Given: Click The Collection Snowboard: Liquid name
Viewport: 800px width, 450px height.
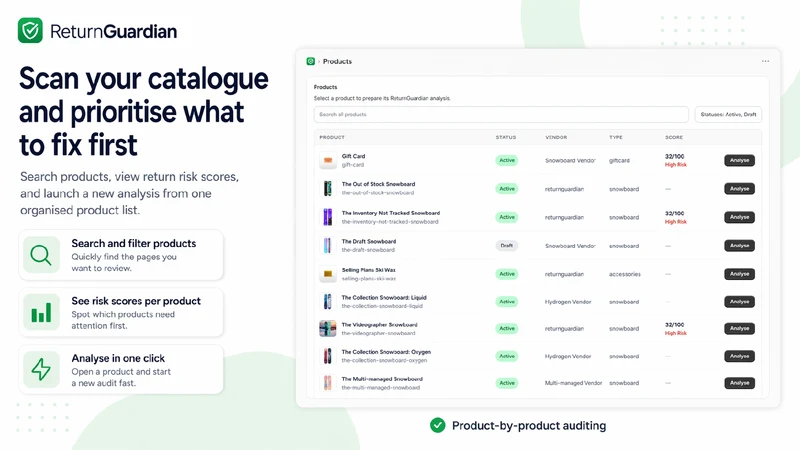Looking at the screenshot, I should point(384,297).
